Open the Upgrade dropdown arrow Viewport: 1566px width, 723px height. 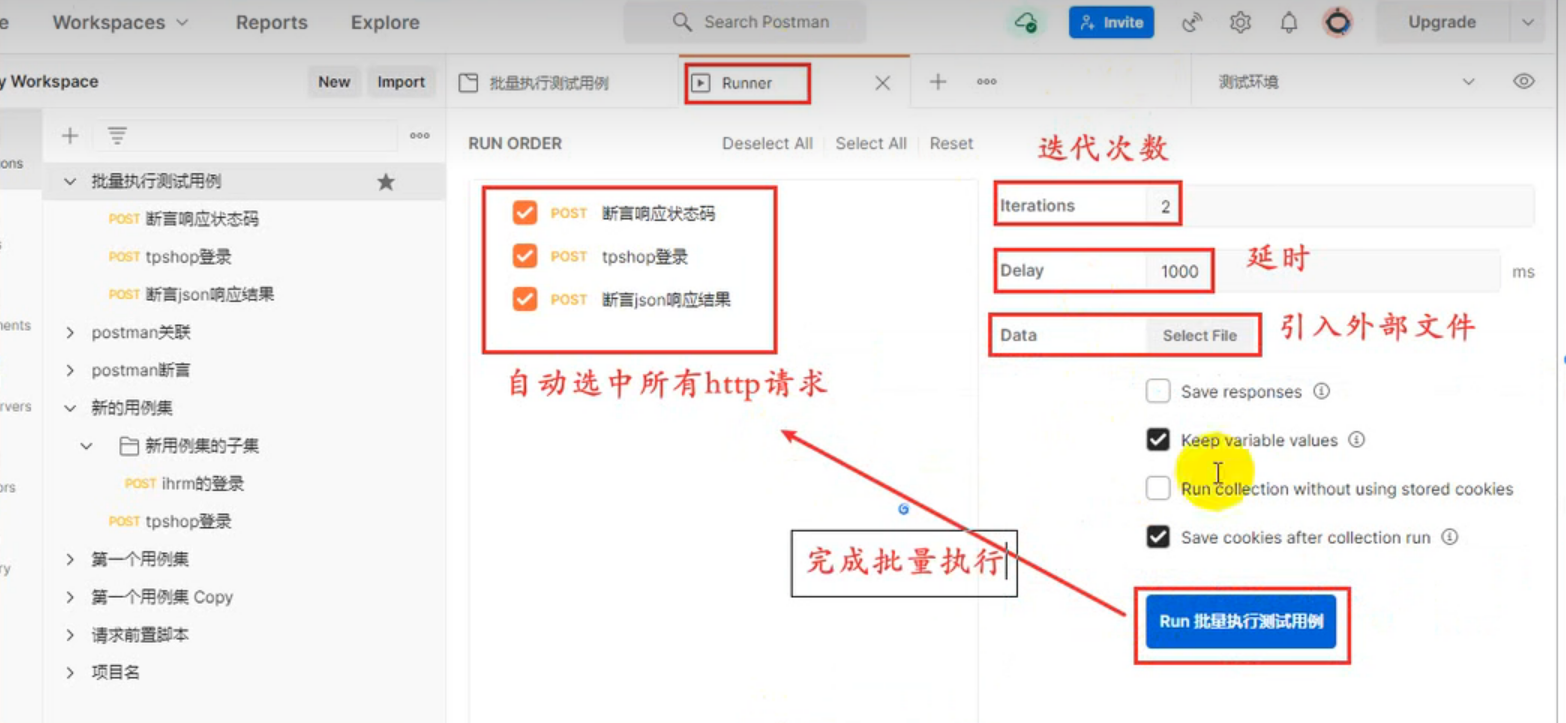click(x=1527, y=22)
